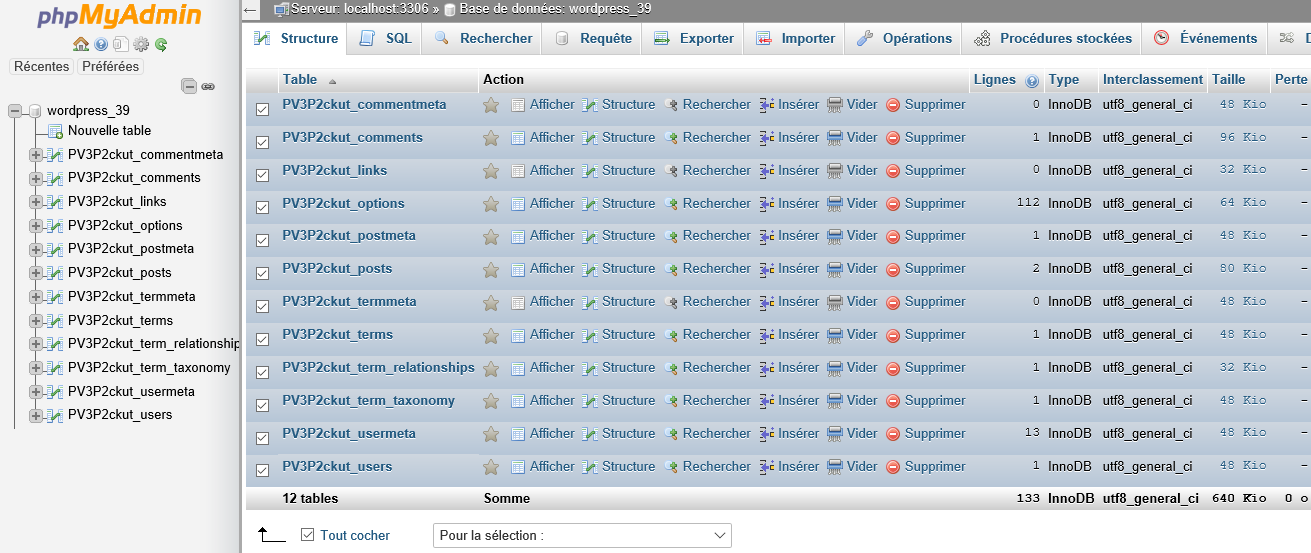Uncheck PV3P2ckut_links row checkbox
The height and width of the screenshot is (553, 1311).
(263, 175)
